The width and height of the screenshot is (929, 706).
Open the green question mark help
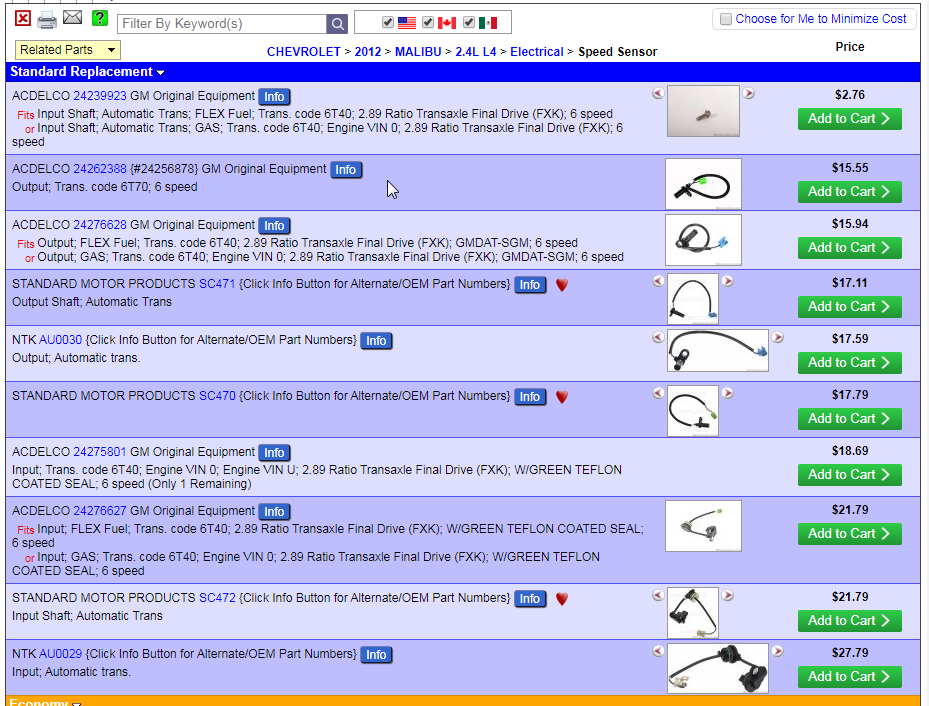click(x=100, y=18)
